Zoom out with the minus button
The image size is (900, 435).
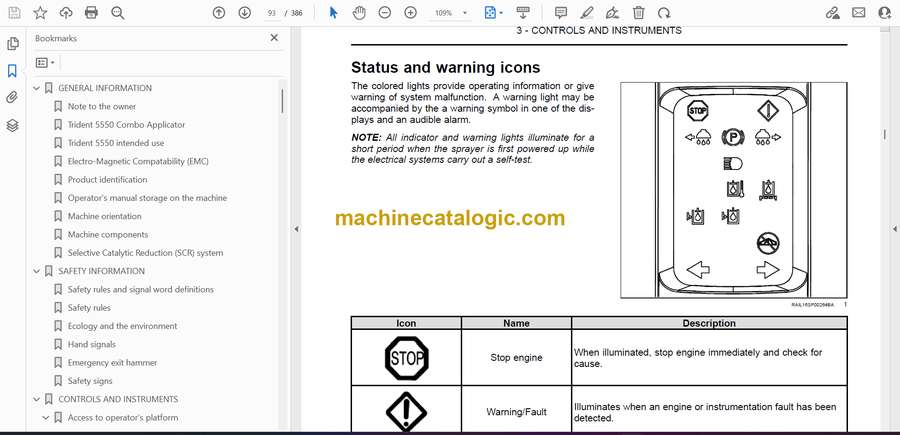[385, 13]
